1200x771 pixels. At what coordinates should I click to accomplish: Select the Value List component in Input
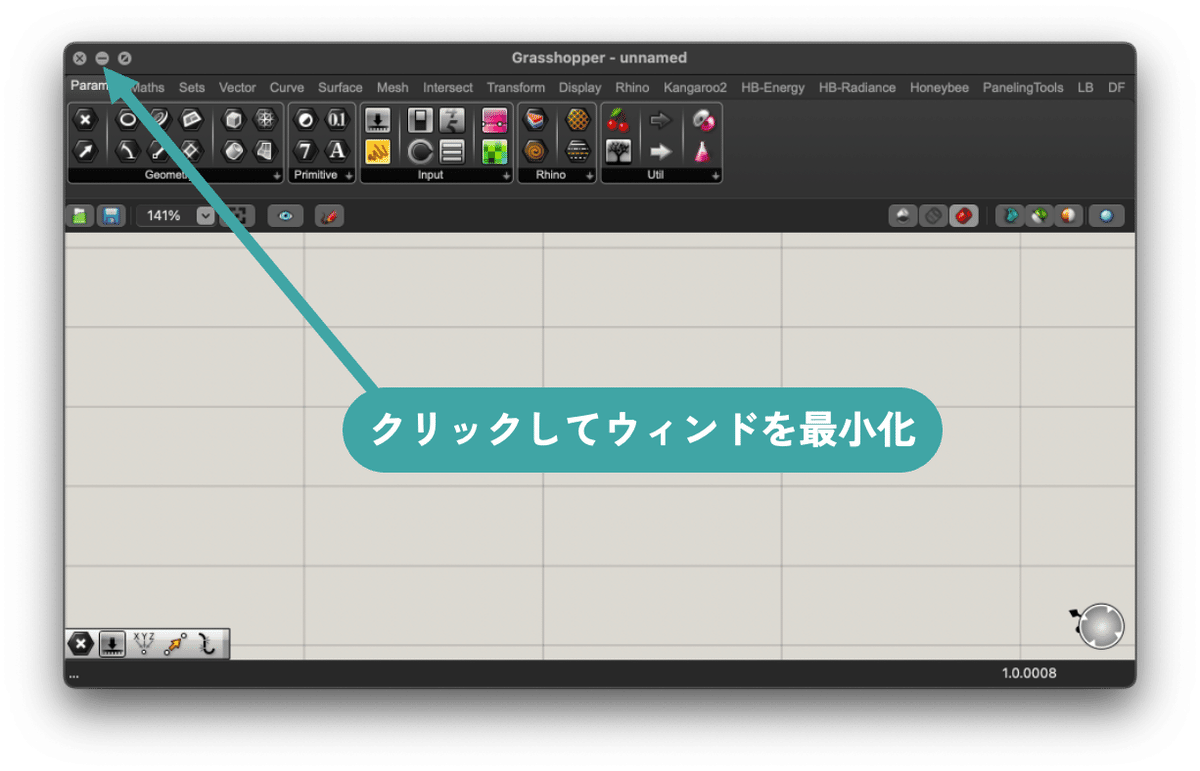tap(452, 151)
